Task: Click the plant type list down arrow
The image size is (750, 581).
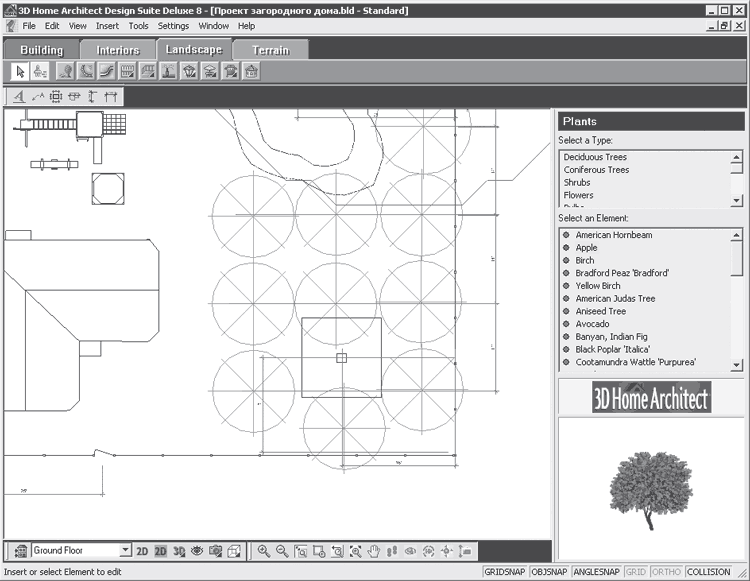Action: [737, 200]
